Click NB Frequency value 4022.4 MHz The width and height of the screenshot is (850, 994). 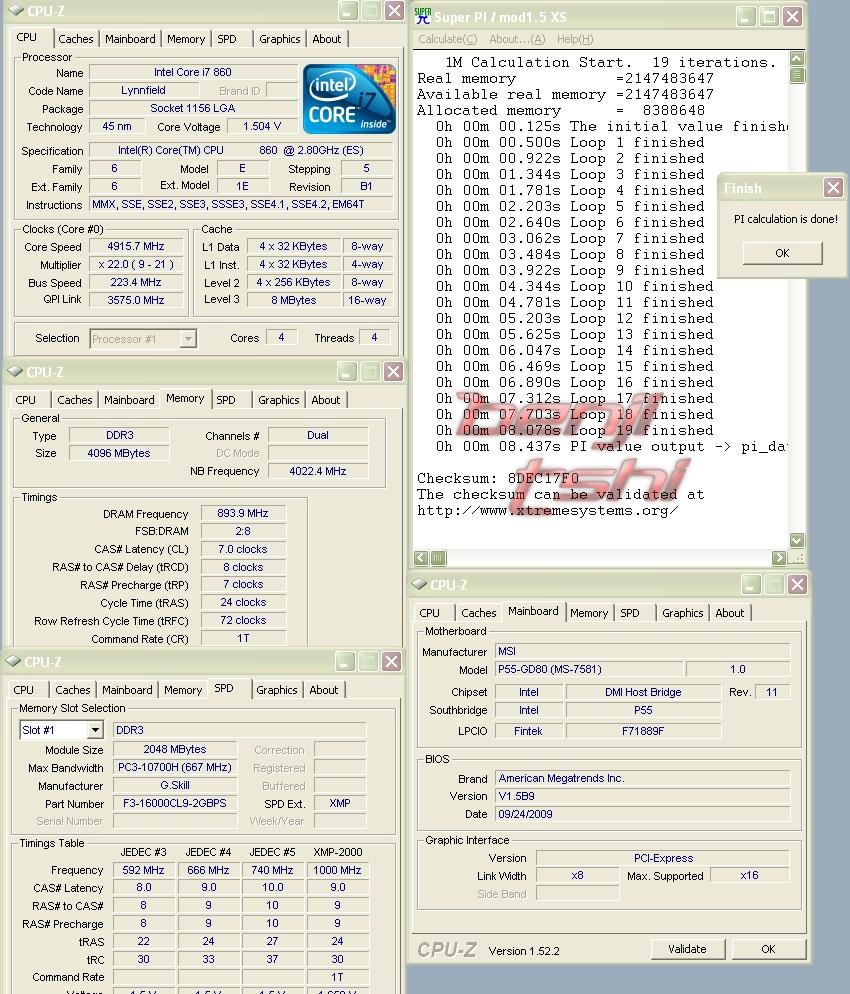(318, 471)
